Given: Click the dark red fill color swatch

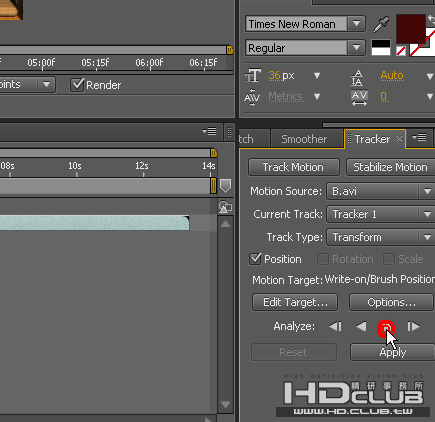Looking at the screenshot, I should click(411, 29).
